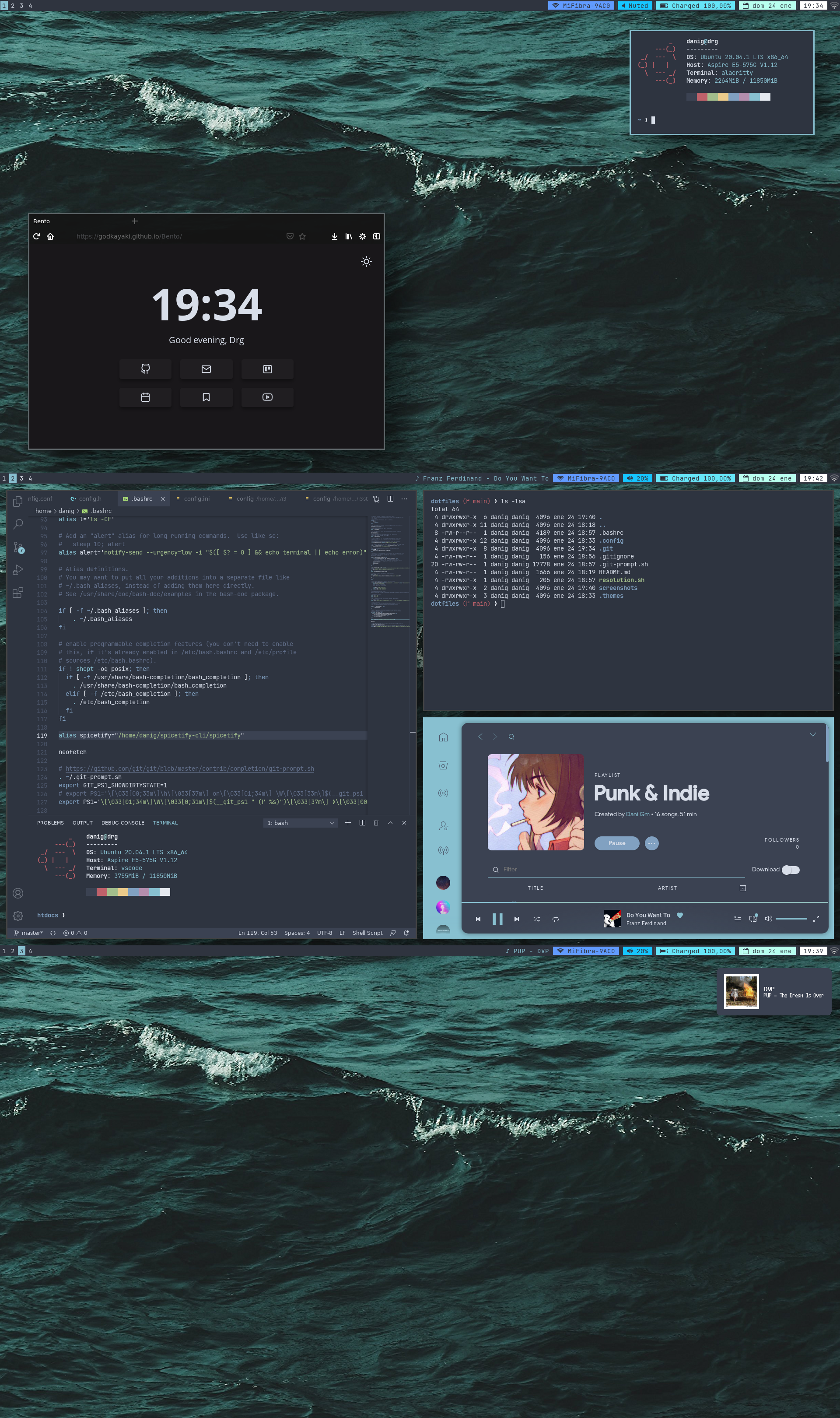Viewport: 840px width, 1418px height.
Task: Open the playlist more options ellipsis button
Action: pos(651,843)
